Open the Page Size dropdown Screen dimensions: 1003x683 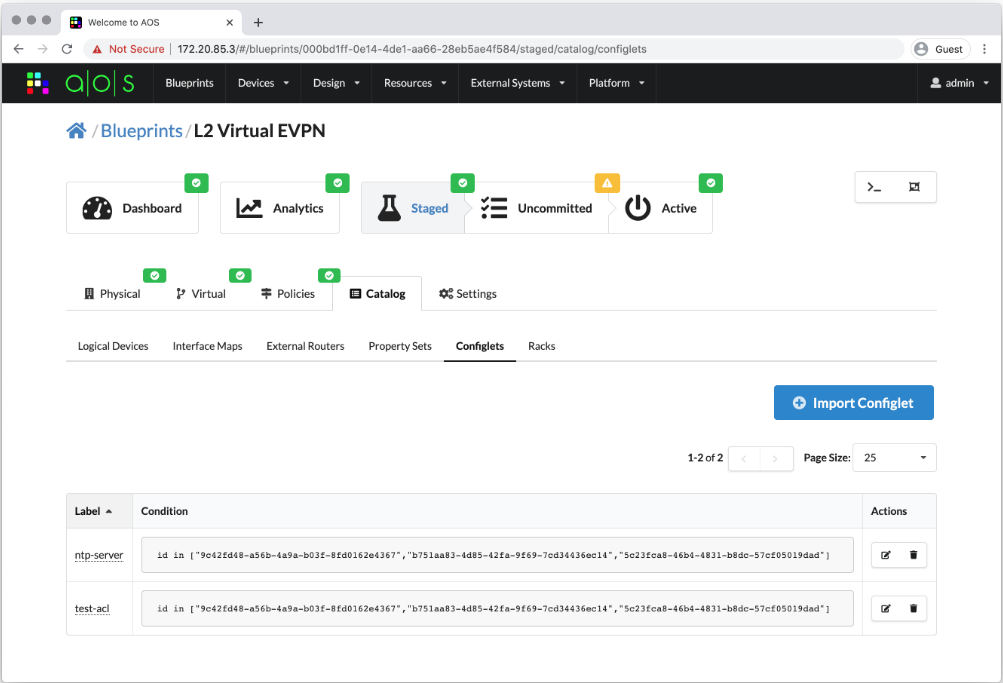[894, 457]
